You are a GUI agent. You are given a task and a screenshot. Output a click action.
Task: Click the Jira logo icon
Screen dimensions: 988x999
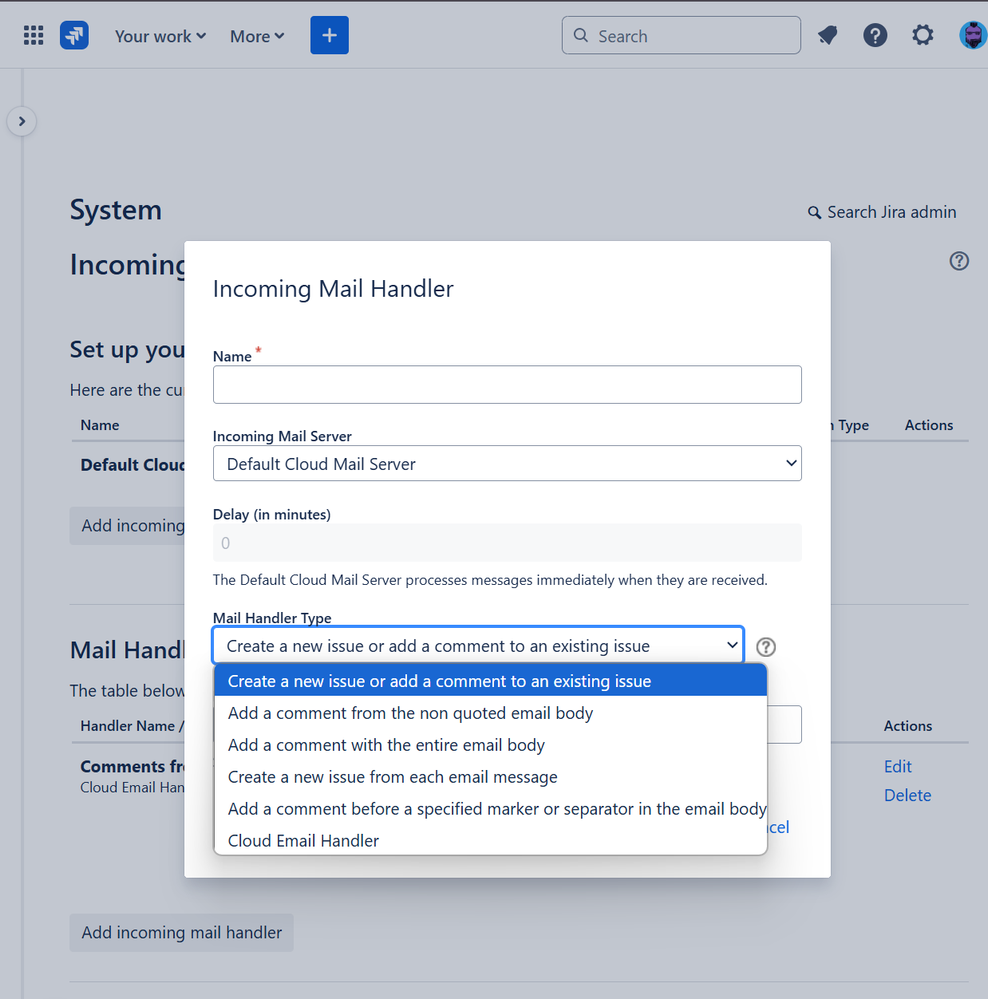(x=74, y=36)
